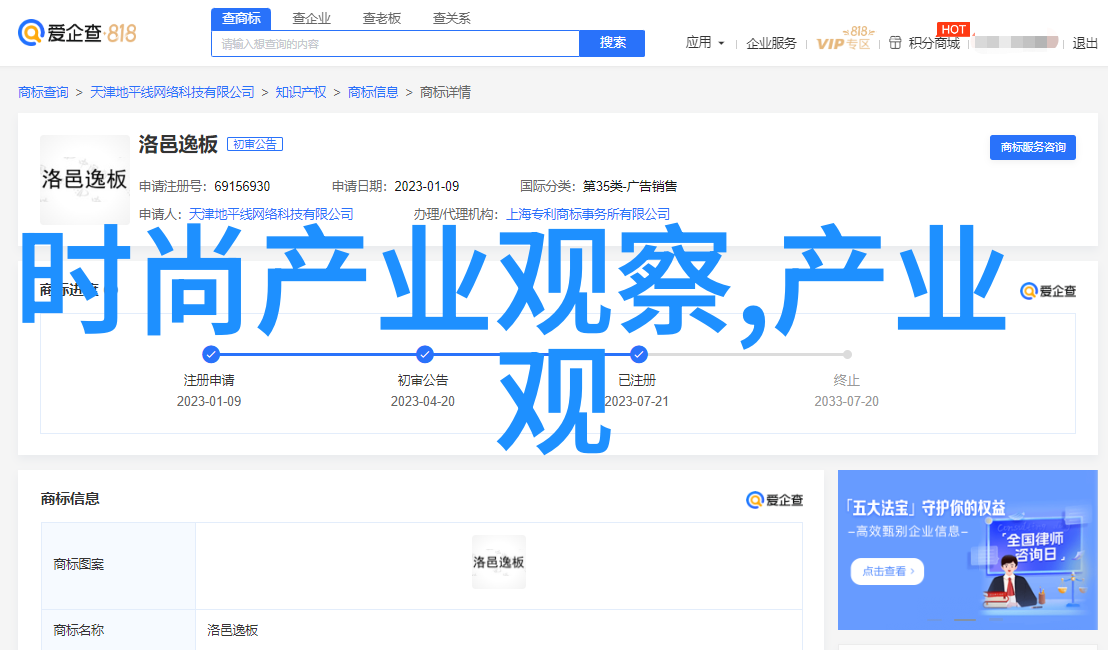Go to 商标查询 breadcrumb
1108x650 pixels.
43,93
